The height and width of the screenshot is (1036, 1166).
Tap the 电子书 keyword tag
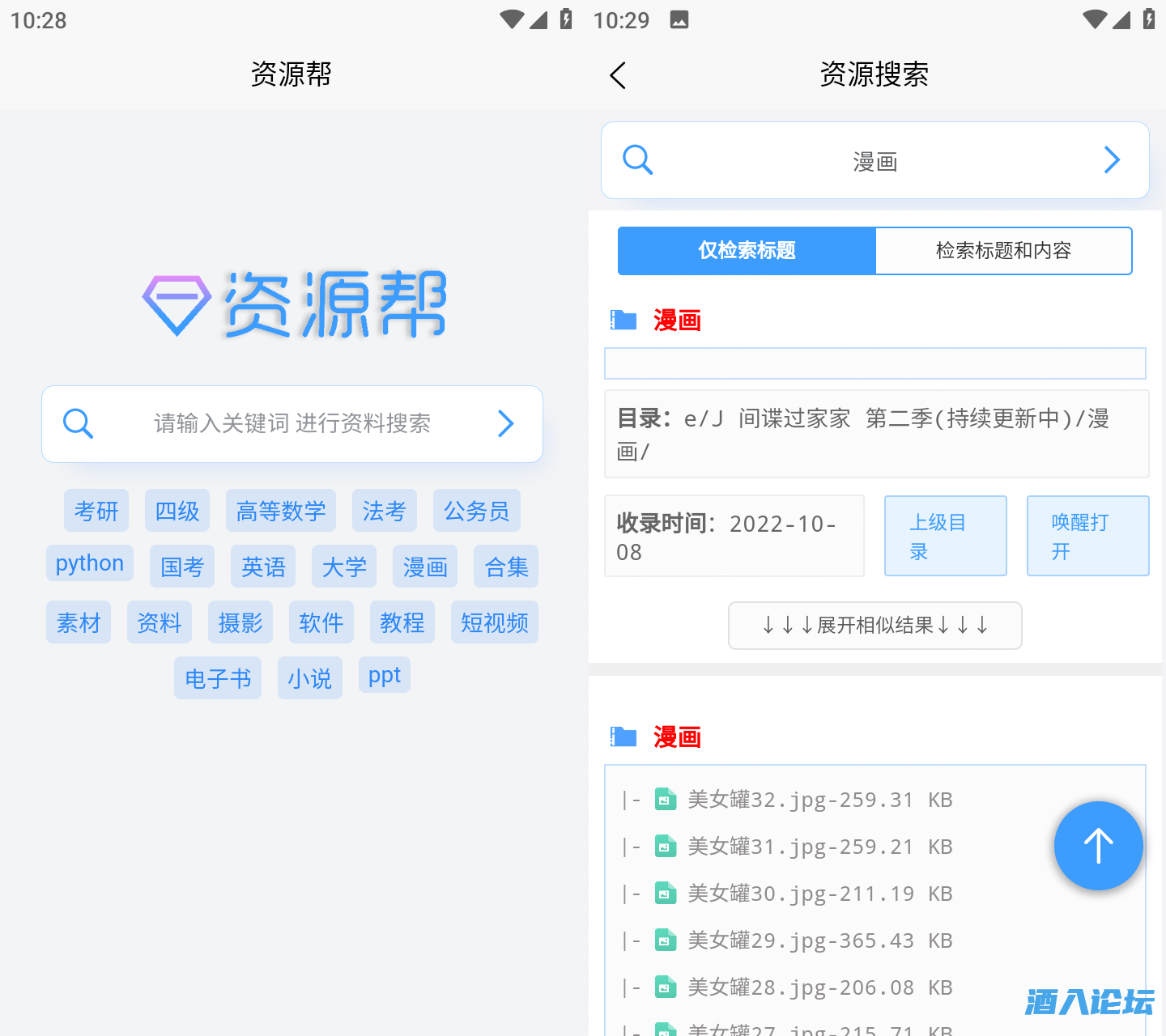[218, 678]
